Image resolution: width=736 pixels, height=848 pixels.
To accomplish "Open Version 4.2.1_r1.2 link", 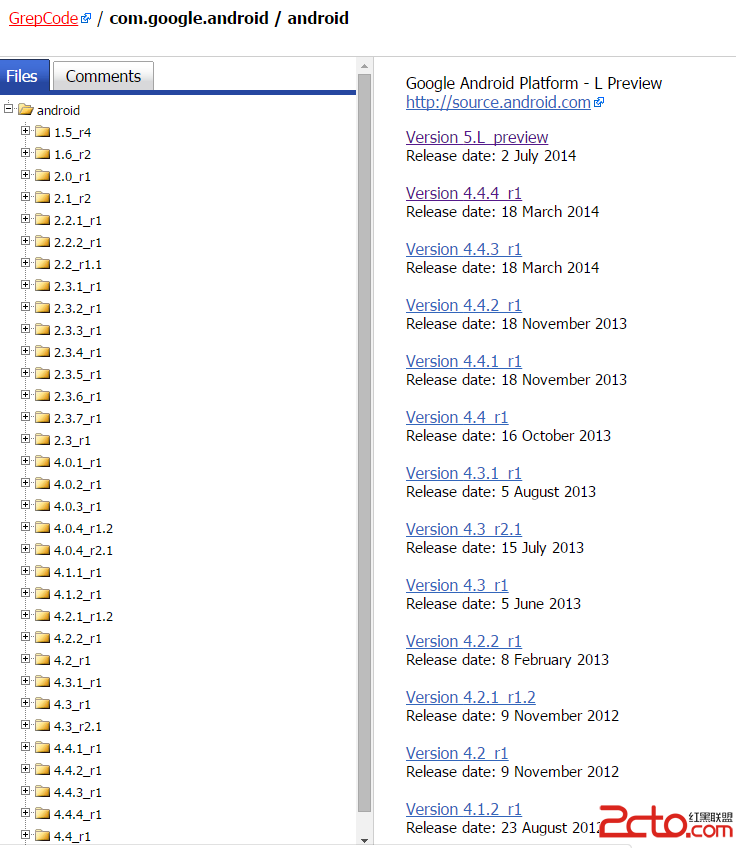I will tap(470, 698).
